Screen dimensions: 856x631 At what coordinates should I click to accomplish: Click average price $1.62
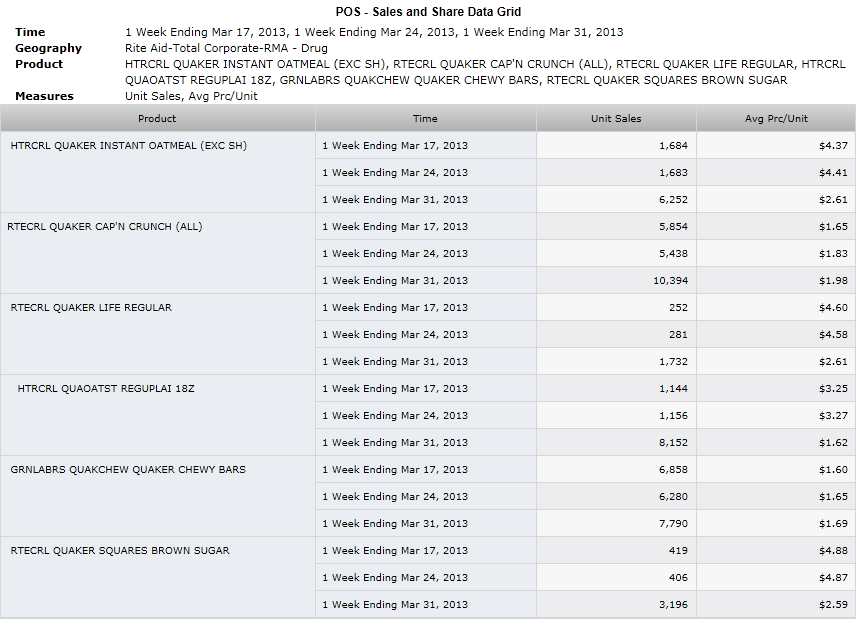point(833,443)
